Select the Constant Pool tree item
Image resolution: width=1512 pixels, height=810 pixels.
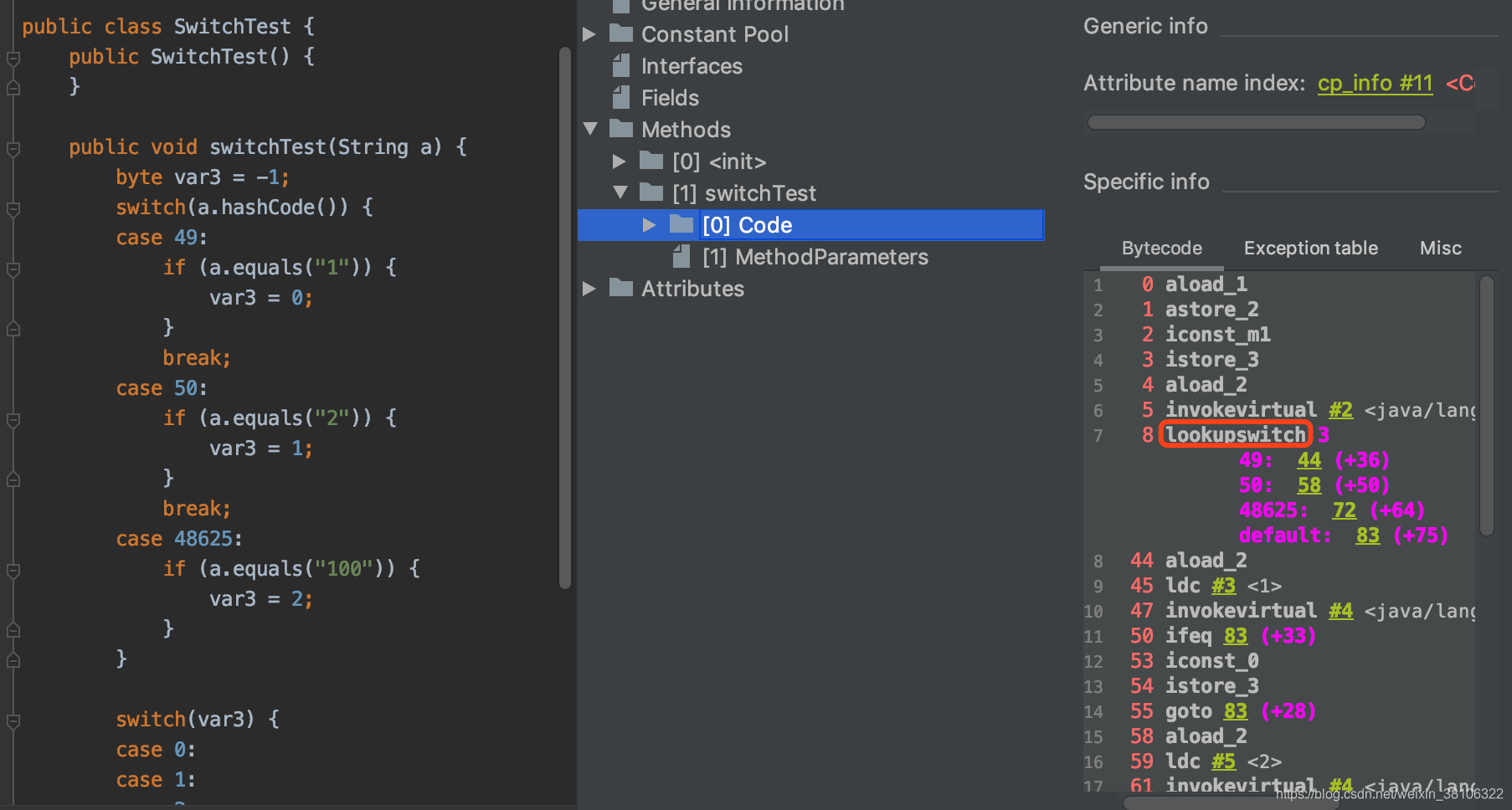tap(715, 34)
